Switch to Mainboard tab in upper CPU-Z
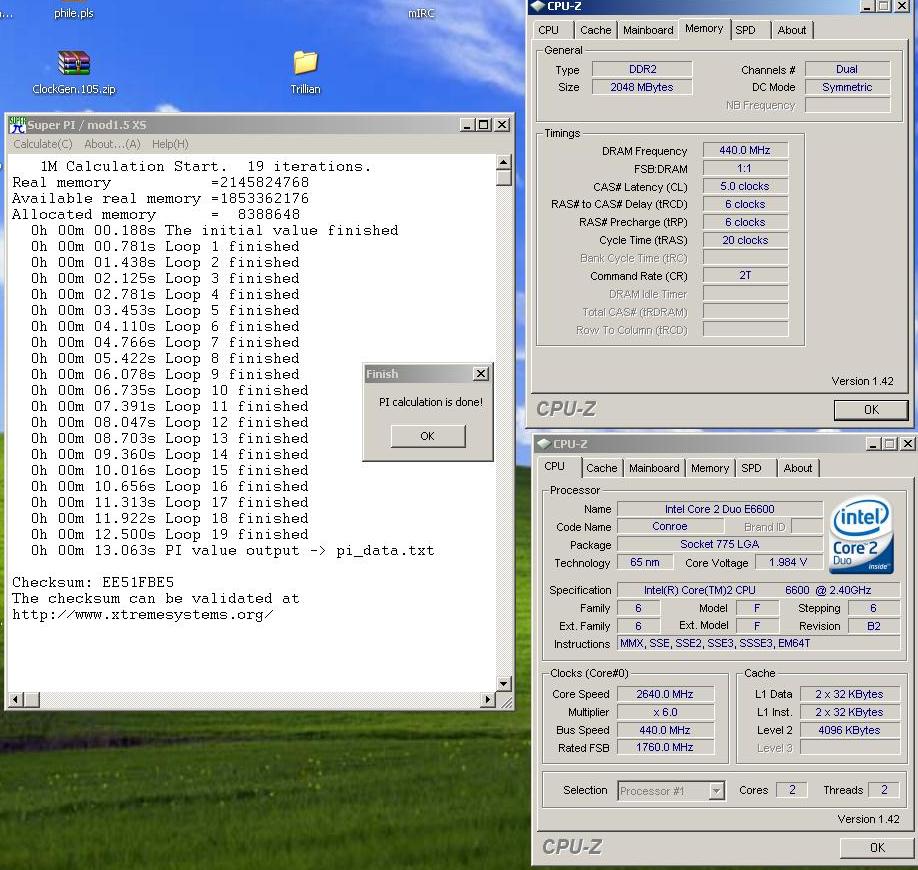 pos(648,30)
